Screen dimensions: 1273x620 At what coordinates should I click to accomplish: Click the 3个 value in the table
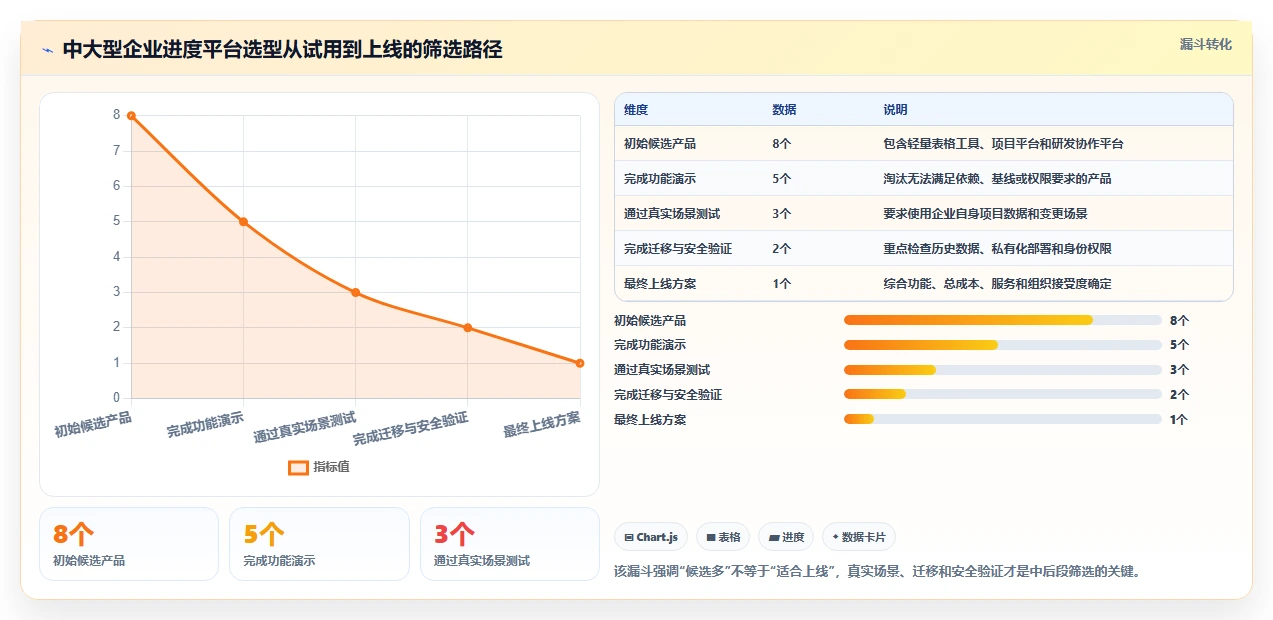(782, 214)
